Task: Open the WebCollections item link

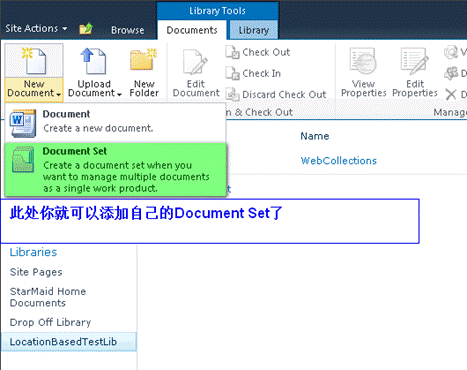Action: (x=339, y=161)
